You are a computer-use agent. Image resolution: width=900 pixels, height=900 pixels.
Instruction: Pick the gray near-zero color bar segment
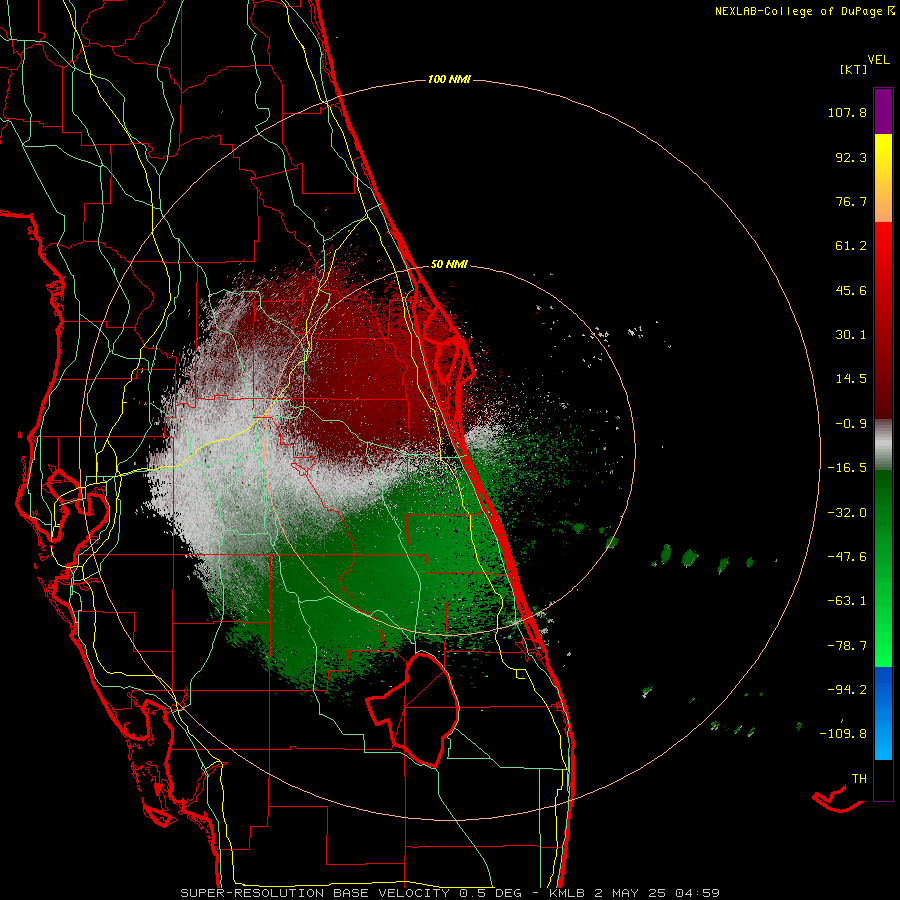(x=883, y=445)
